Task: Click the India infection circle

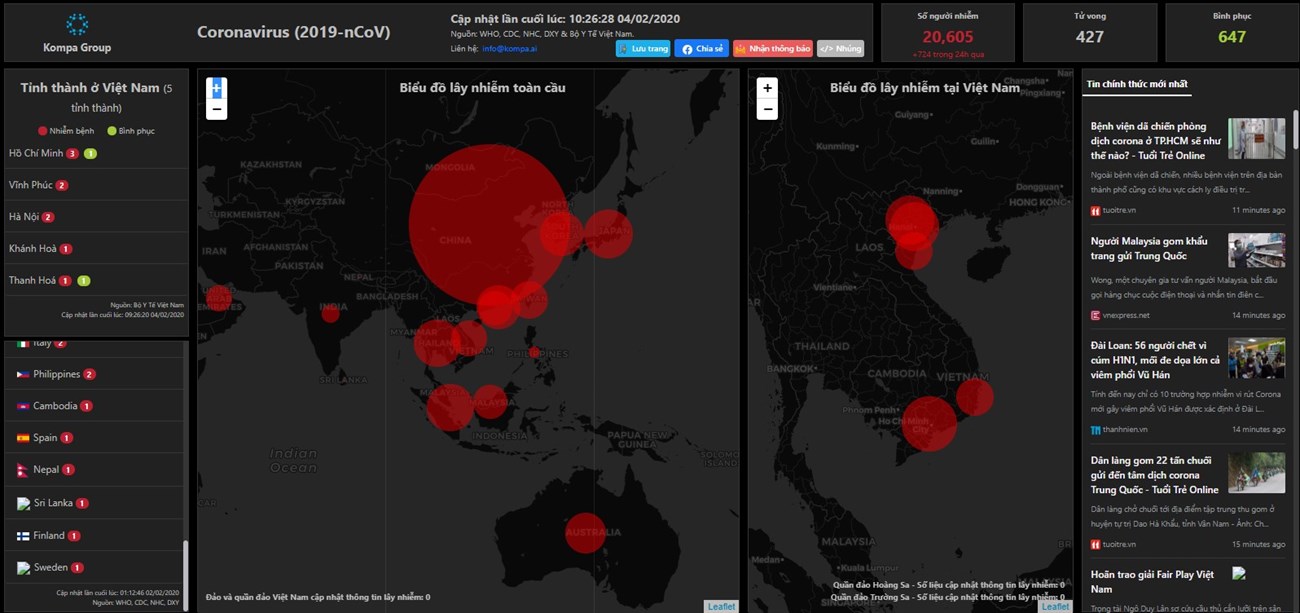Action: pos(331,313)
